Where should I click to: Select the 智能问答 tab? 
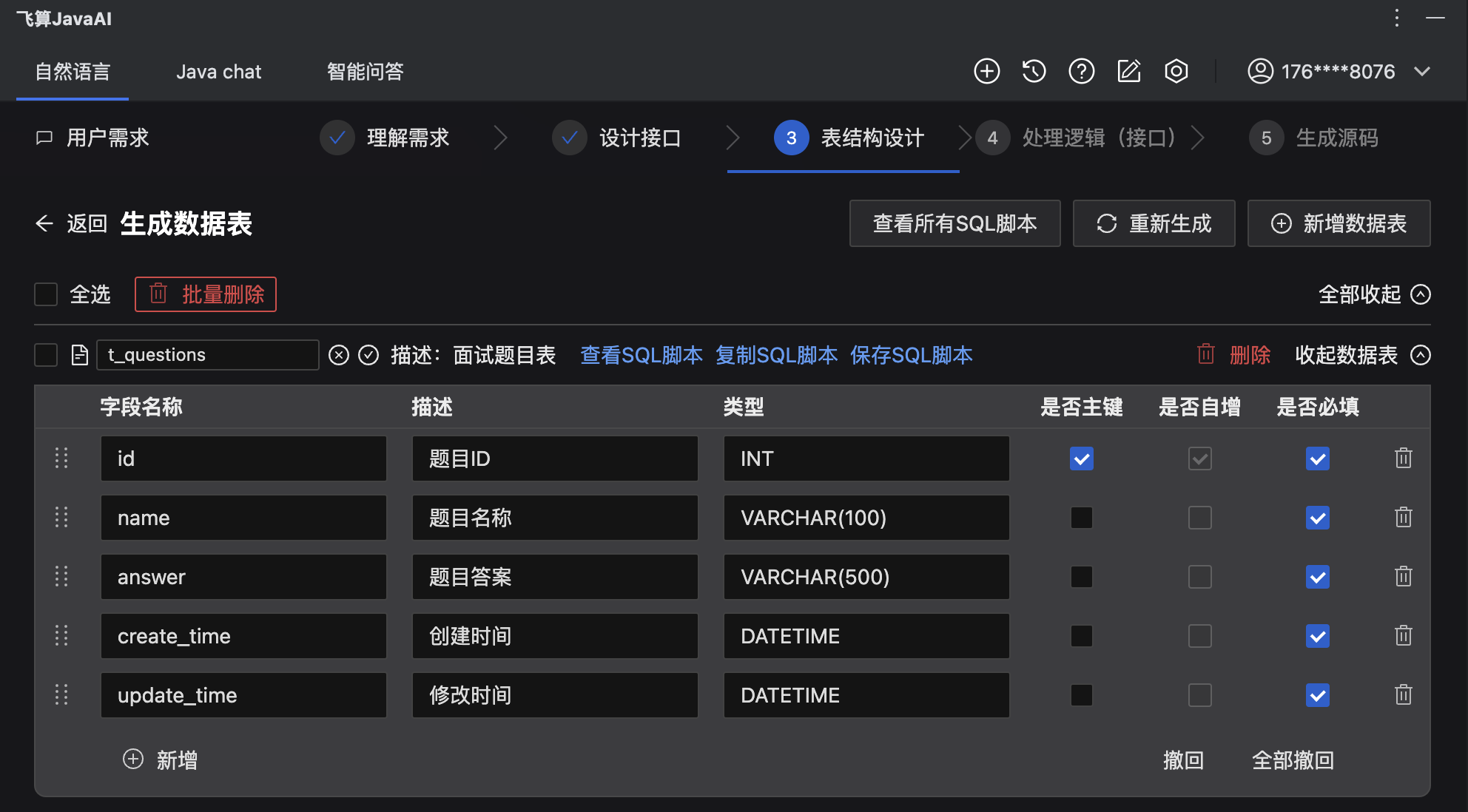click(363, 71)
